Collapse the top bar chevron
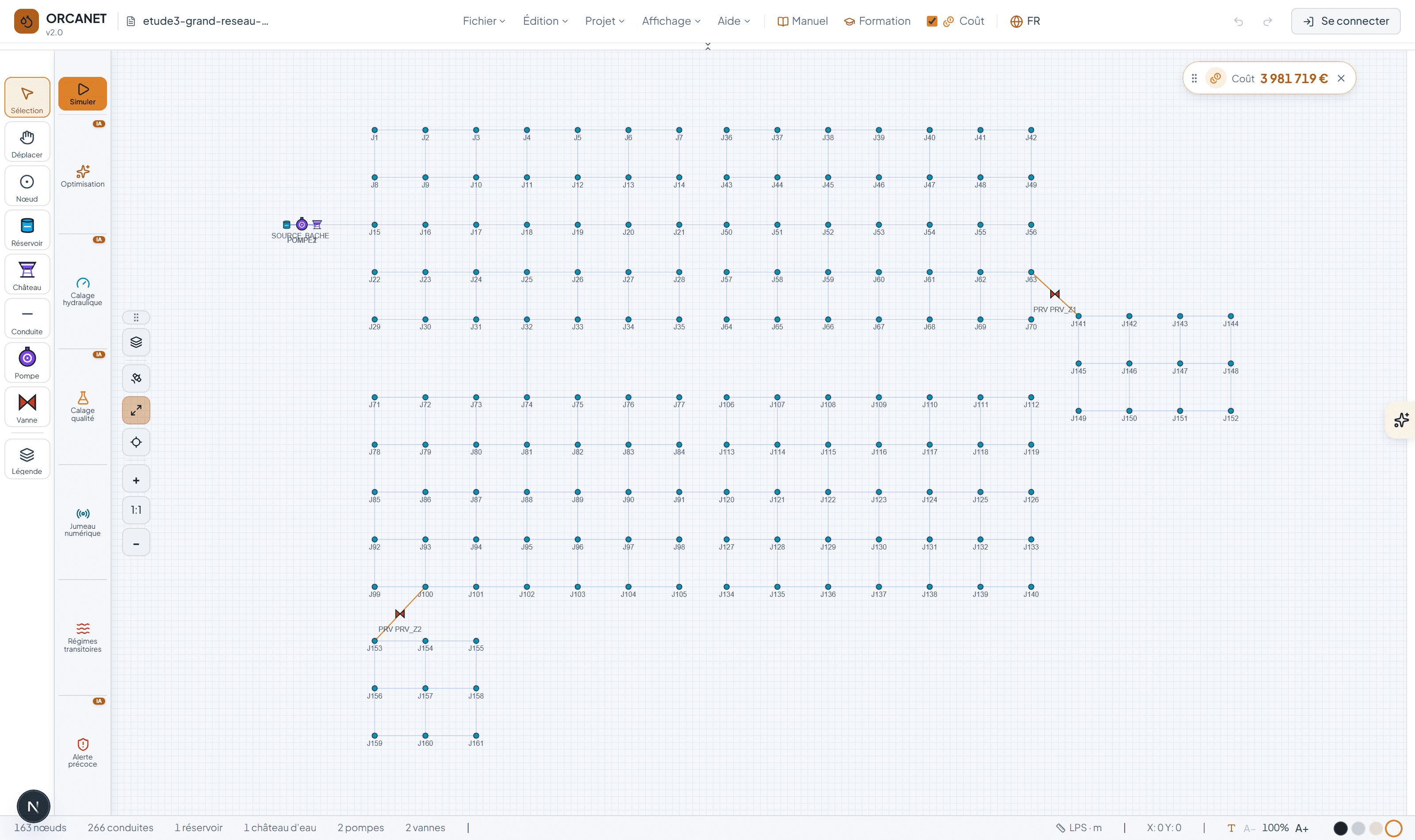 [x=707, y=46]
